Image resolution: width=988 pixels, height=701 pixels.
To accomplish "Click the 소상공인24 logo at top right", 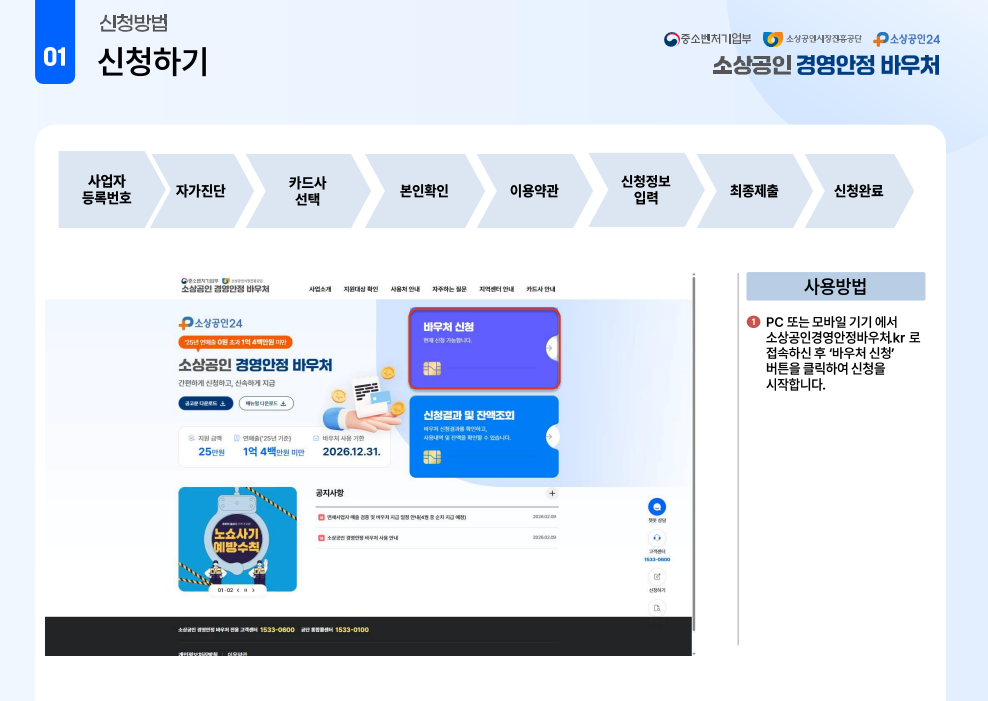I will coord(906,39).
